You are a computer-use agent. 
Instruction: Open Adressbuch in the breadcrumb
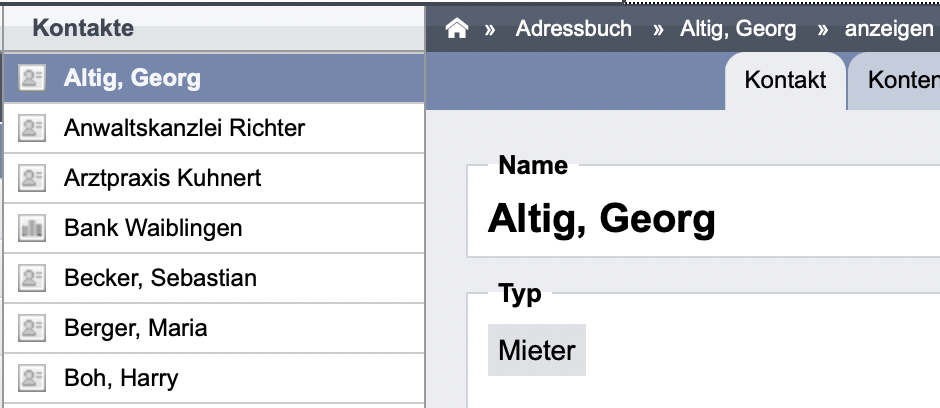coord(573,28)
